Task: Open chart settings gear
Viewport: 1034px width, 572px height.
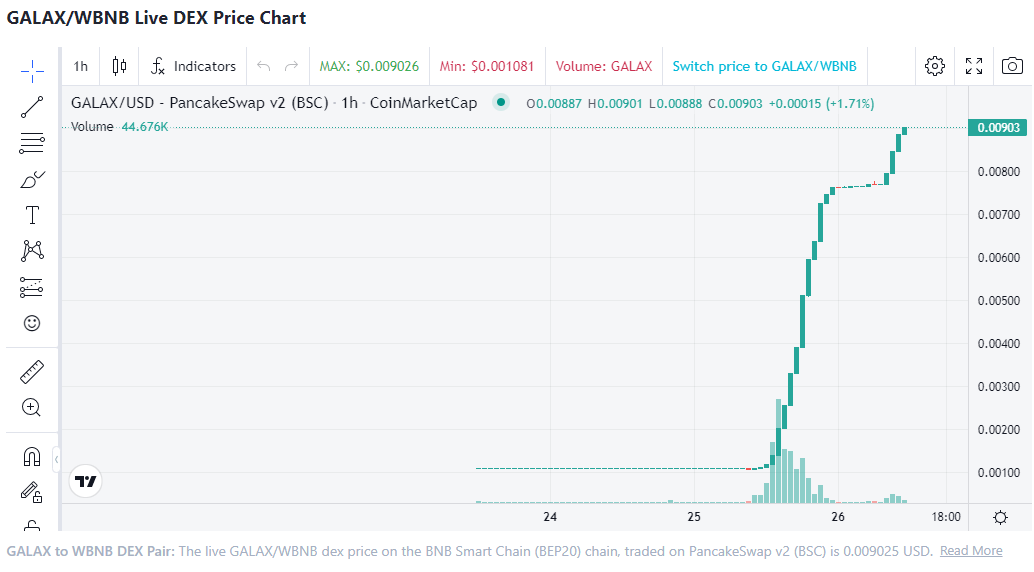Action: pos(935,66)
